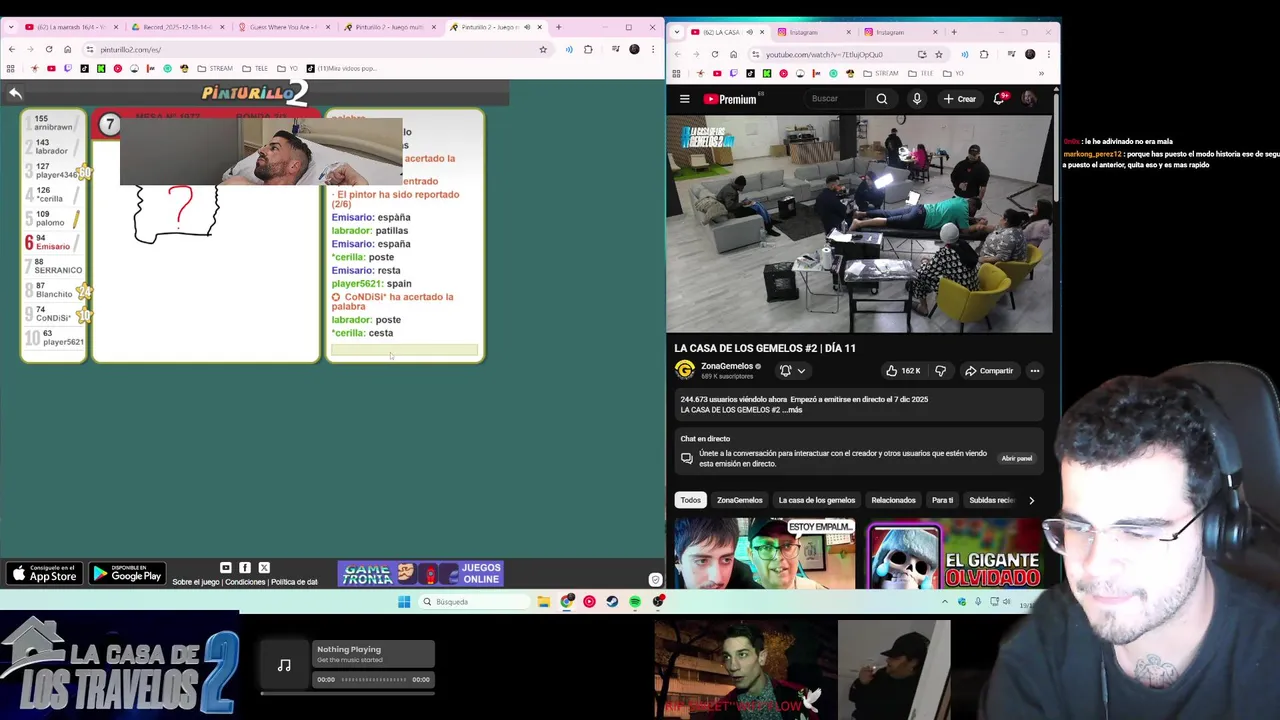The image size is (1280, 720).
Task: Open the 'Condiciones' footer link
Action: [245, 582]
